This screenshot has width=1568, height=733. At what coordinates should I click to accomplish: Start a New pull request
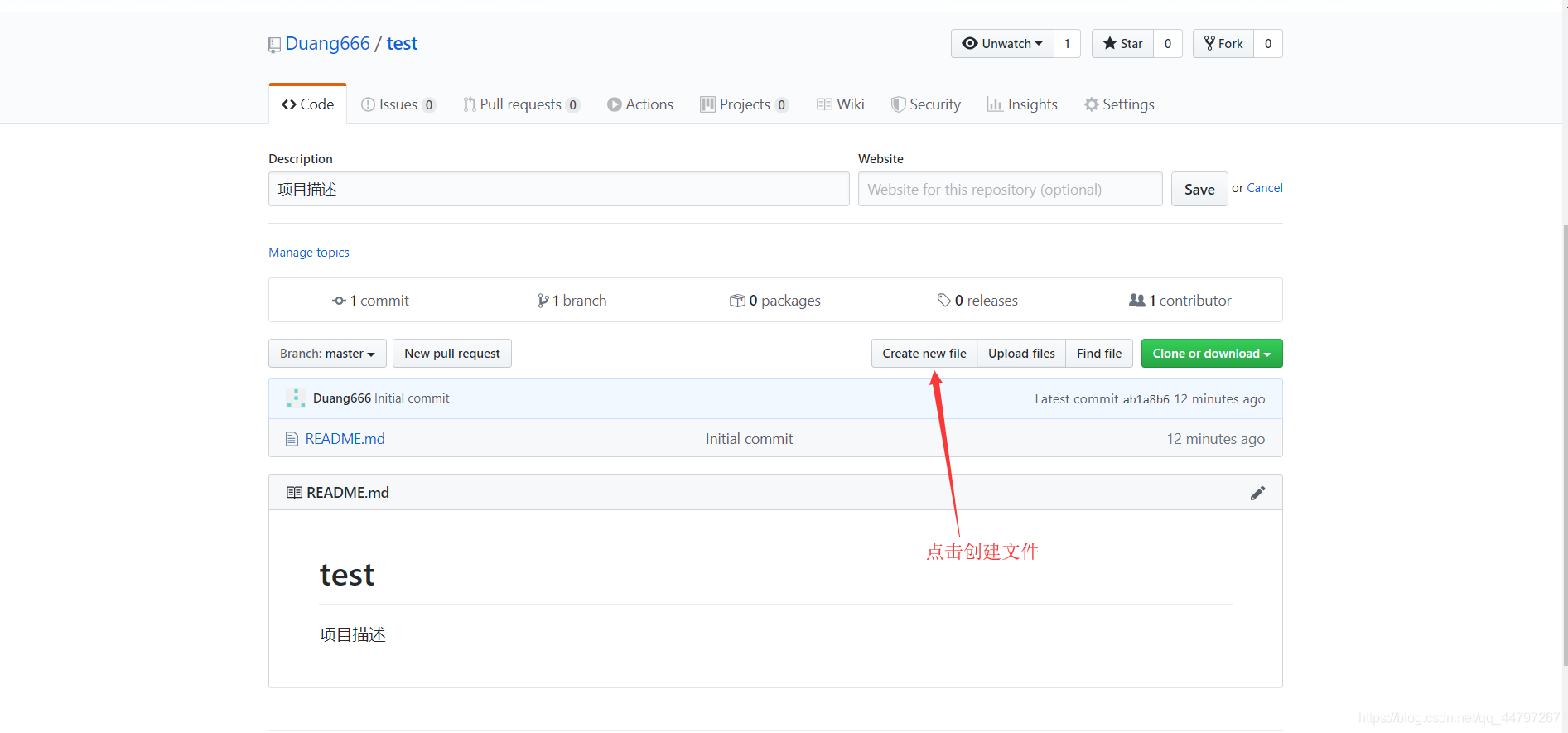click(x=452, y=354)
